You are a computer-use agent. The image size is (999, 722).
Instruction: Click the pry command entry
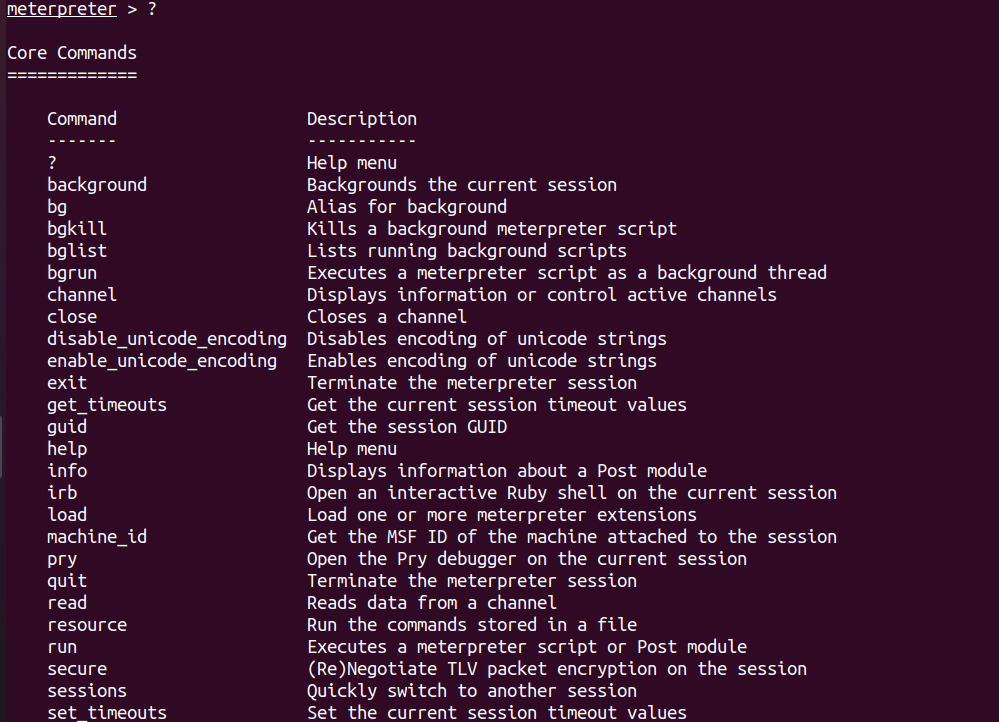pos(62,560)
